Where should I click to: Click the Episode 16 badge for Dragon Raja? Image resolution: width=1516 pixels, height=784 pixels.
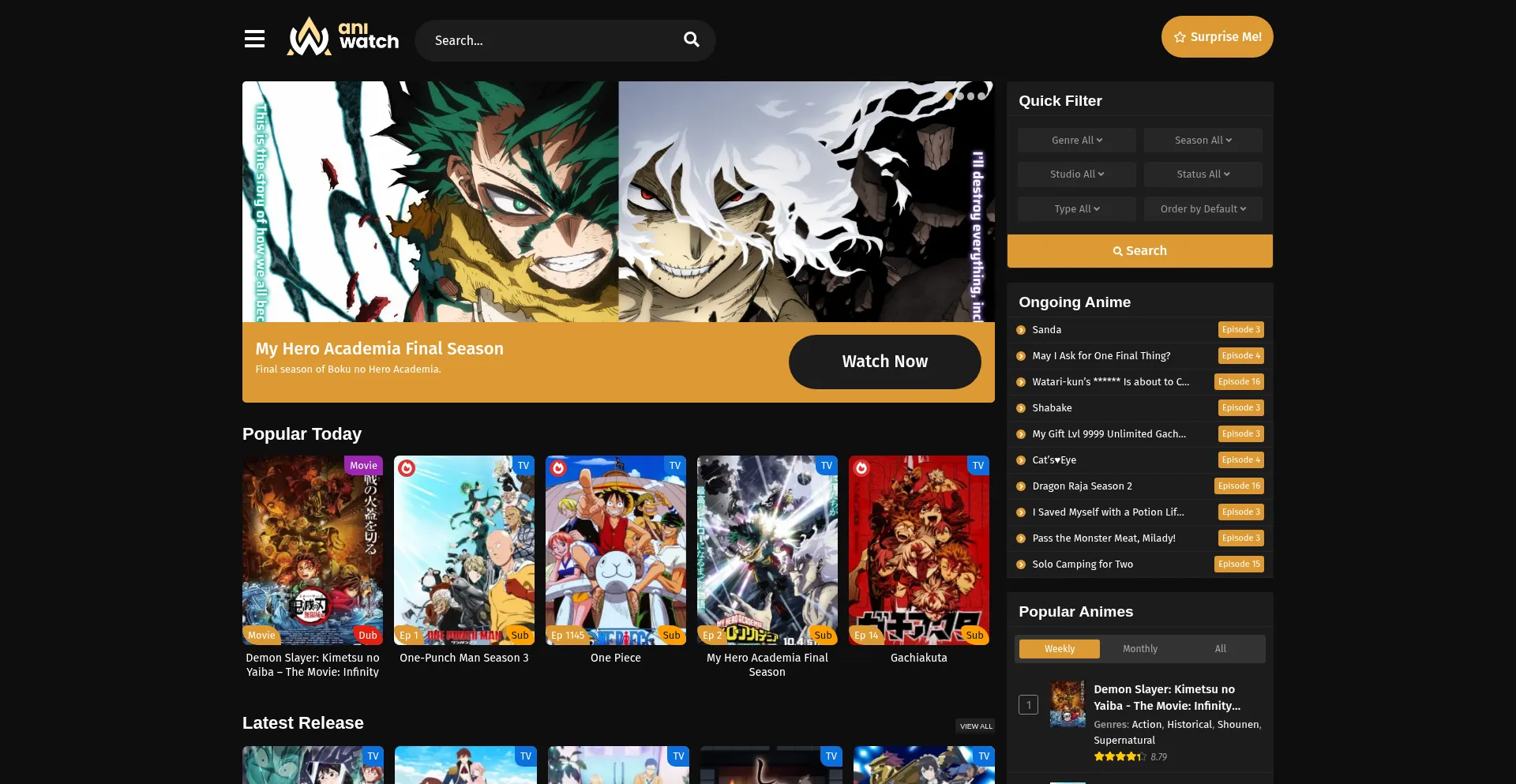point(1238,486)
